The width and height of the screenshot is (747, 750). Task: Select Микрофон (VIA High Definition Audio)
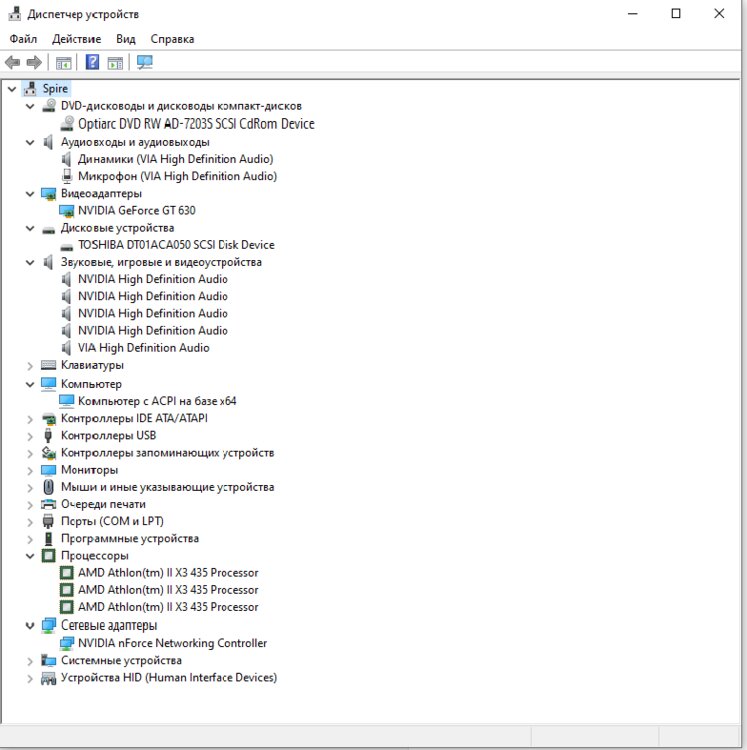point(176,177)
